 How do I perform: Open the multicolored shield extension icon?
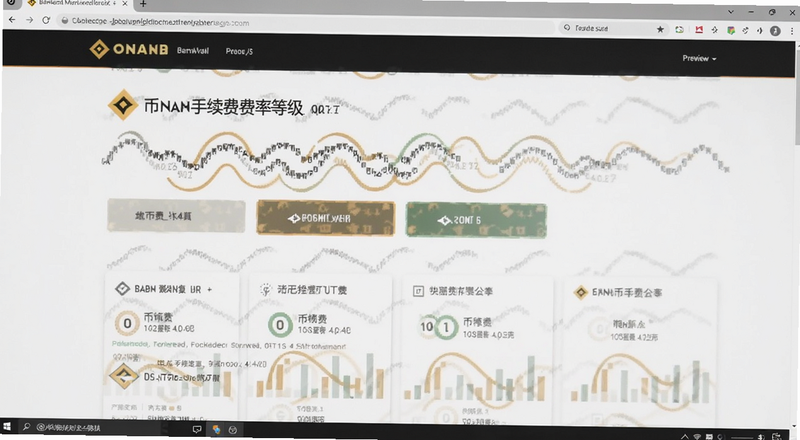[x=731, y=31]
